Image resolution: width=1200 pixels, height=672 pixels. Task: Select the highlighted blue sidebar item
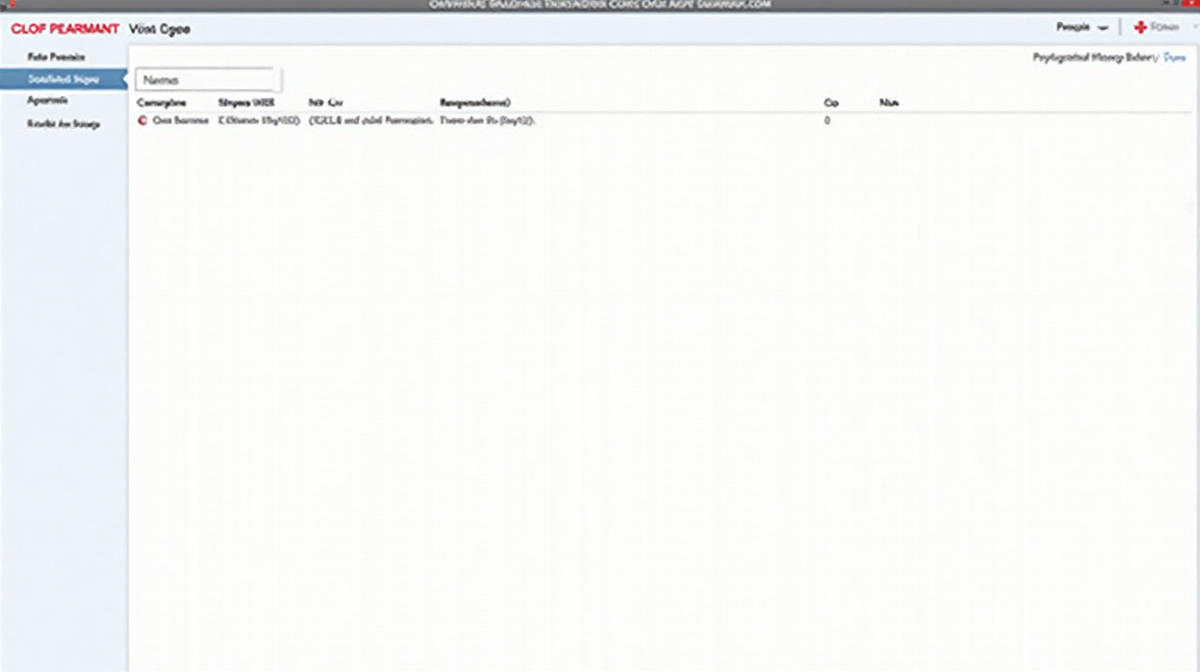click(x=62, y=79)
